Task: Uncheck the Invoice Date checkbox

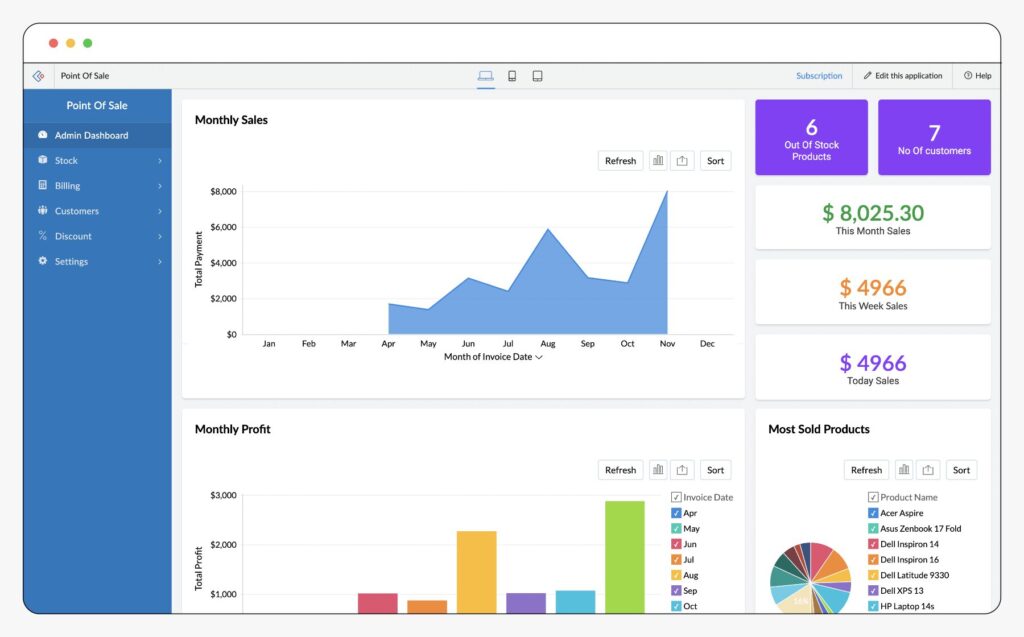Action: coord(677,496)
